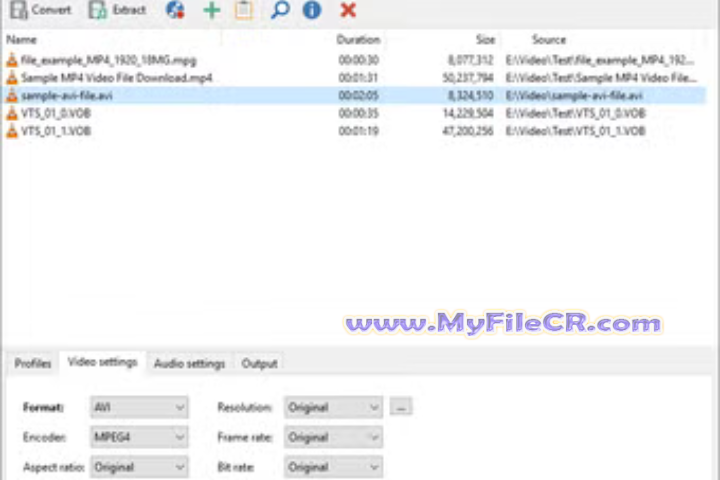Click duration 00:00:35 cell

(x=359, y=113)
